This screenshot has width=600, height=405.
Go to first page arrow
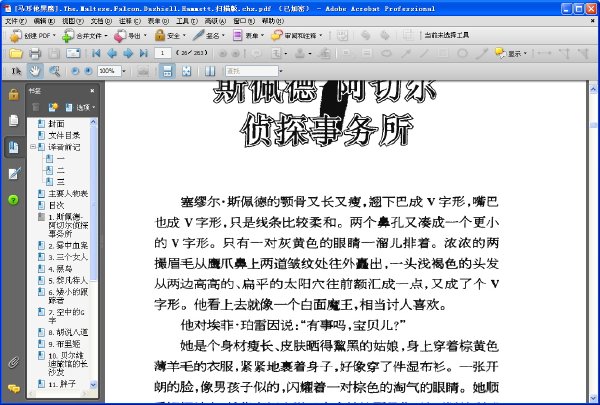(96, 53)
